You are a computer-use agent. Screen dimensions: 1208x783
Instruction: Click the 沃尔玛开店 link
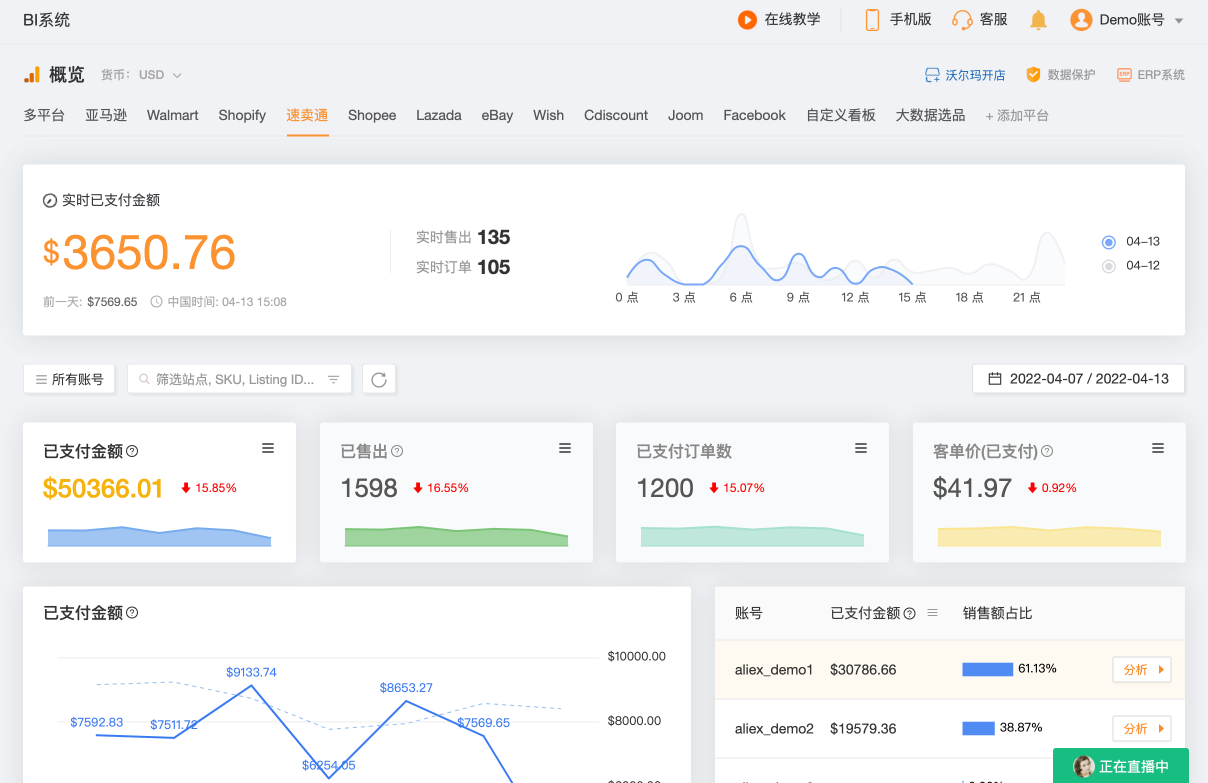(965, 75)
